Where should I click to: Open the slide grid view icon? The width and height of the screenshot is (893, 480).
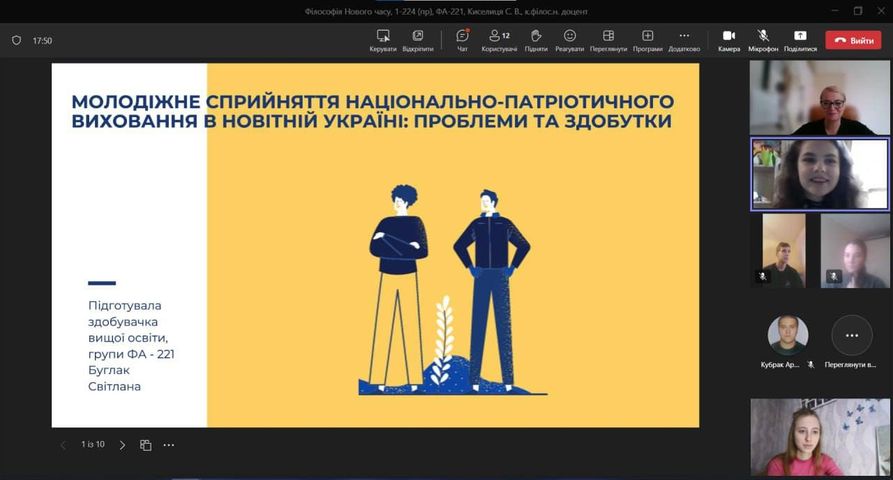point(145,445)
